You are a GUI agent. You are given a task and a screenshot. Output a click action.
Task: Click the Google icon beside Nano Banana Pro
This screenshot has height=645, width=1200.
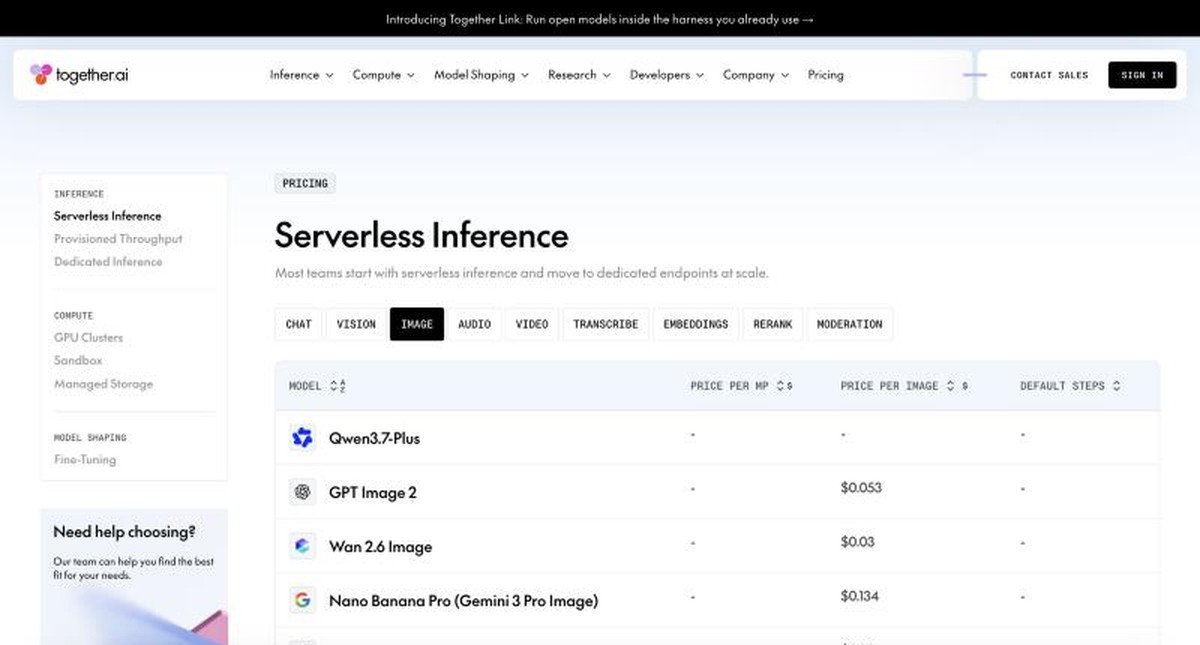tap(302, 600)
